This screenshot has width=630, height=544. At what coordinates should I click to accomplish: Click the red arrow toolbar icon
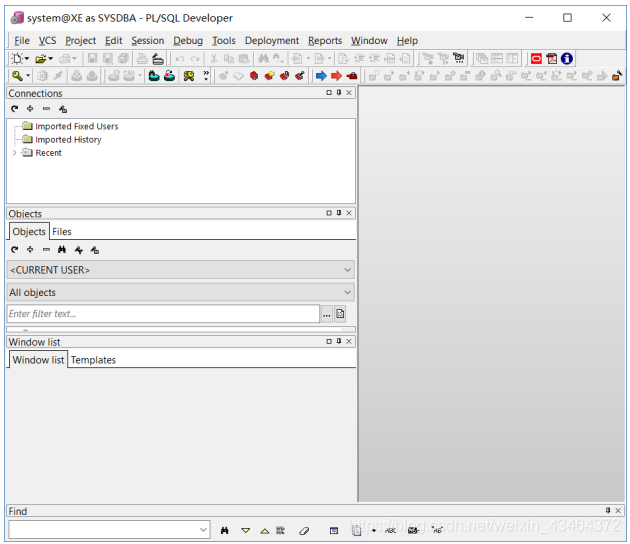point(336,76)
